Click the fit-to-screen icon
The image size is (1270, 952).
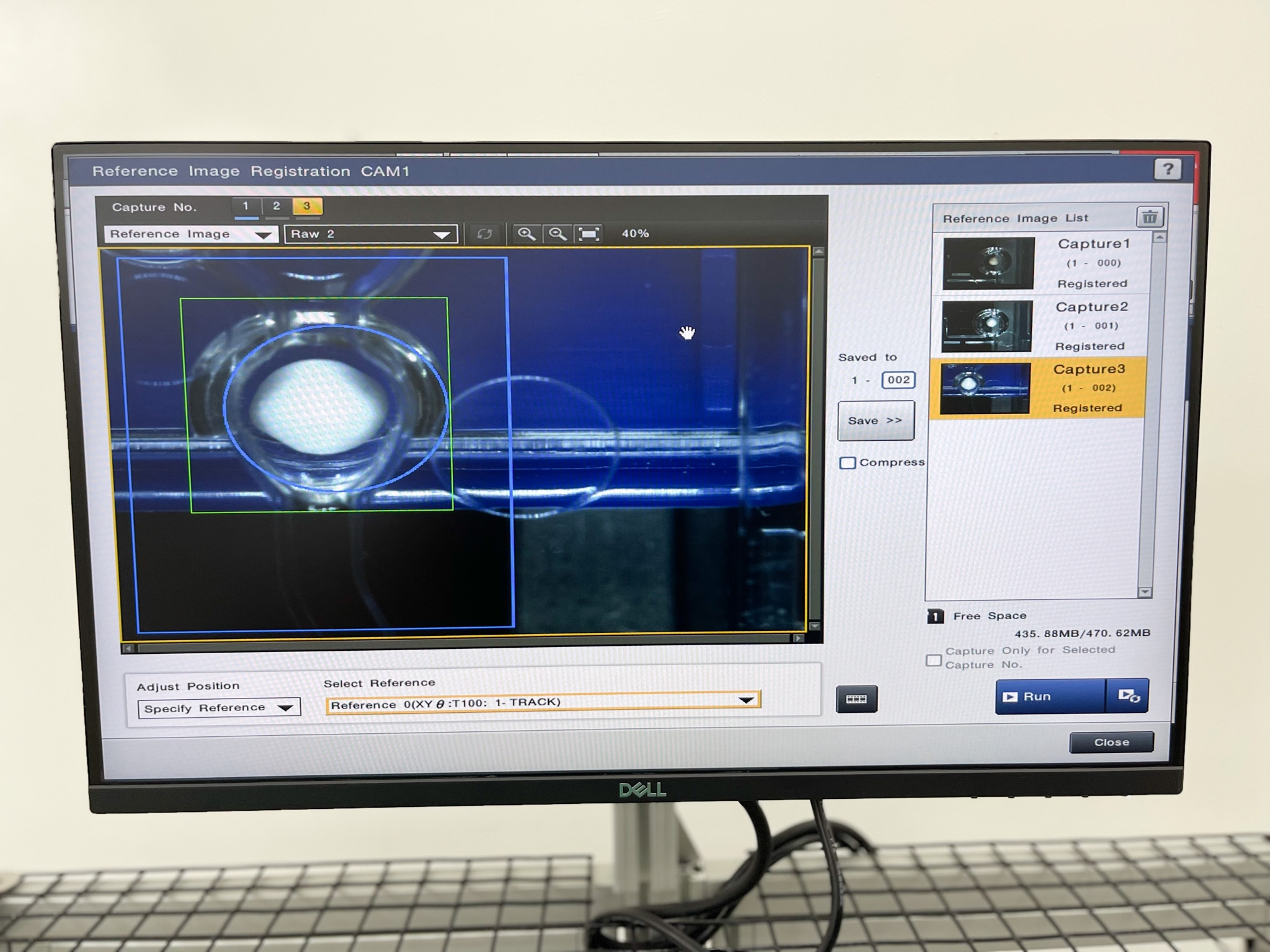click(x=588, y=234)
